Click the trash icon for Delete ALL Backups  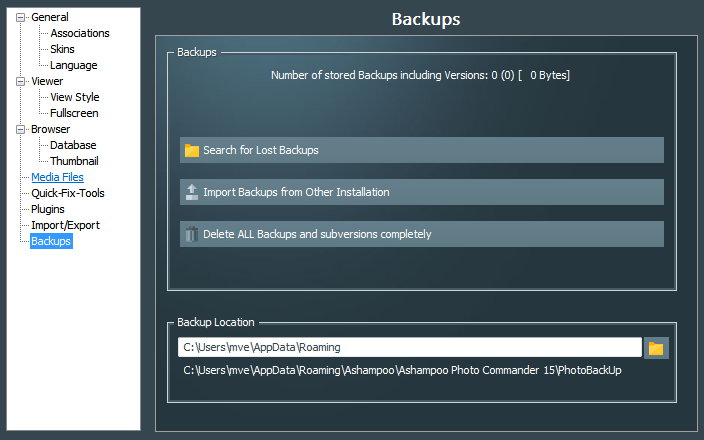(192, 234)
